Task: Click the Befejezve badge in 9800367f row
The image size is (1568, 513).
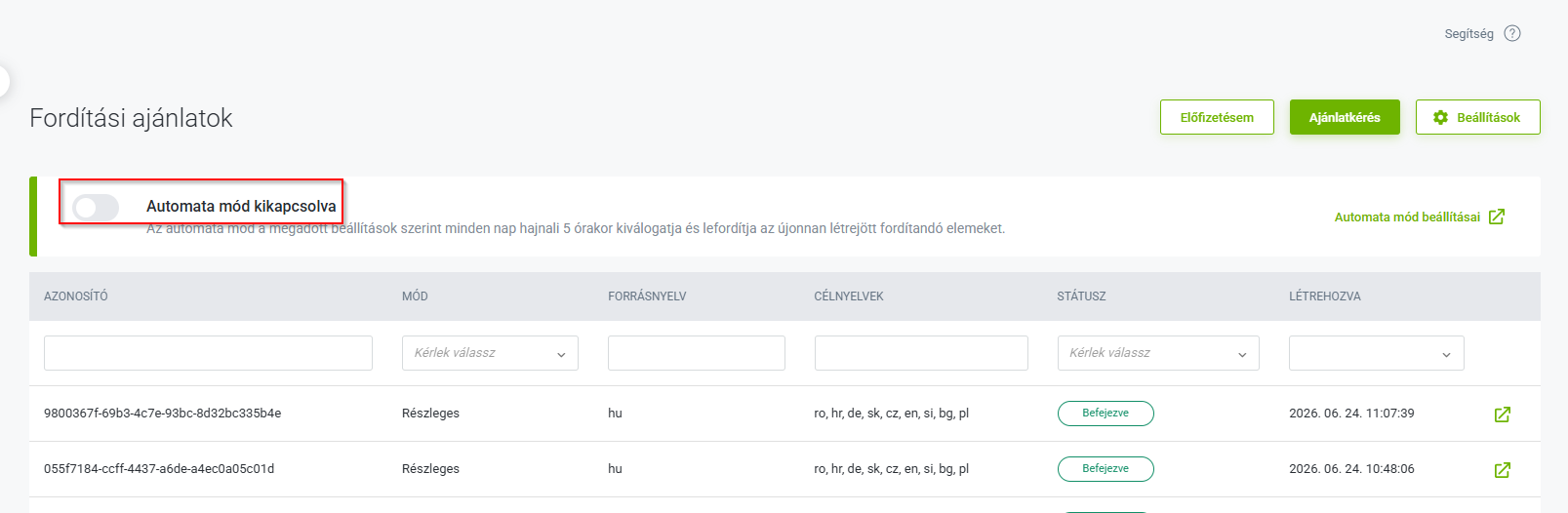Action: point(1106,414)
